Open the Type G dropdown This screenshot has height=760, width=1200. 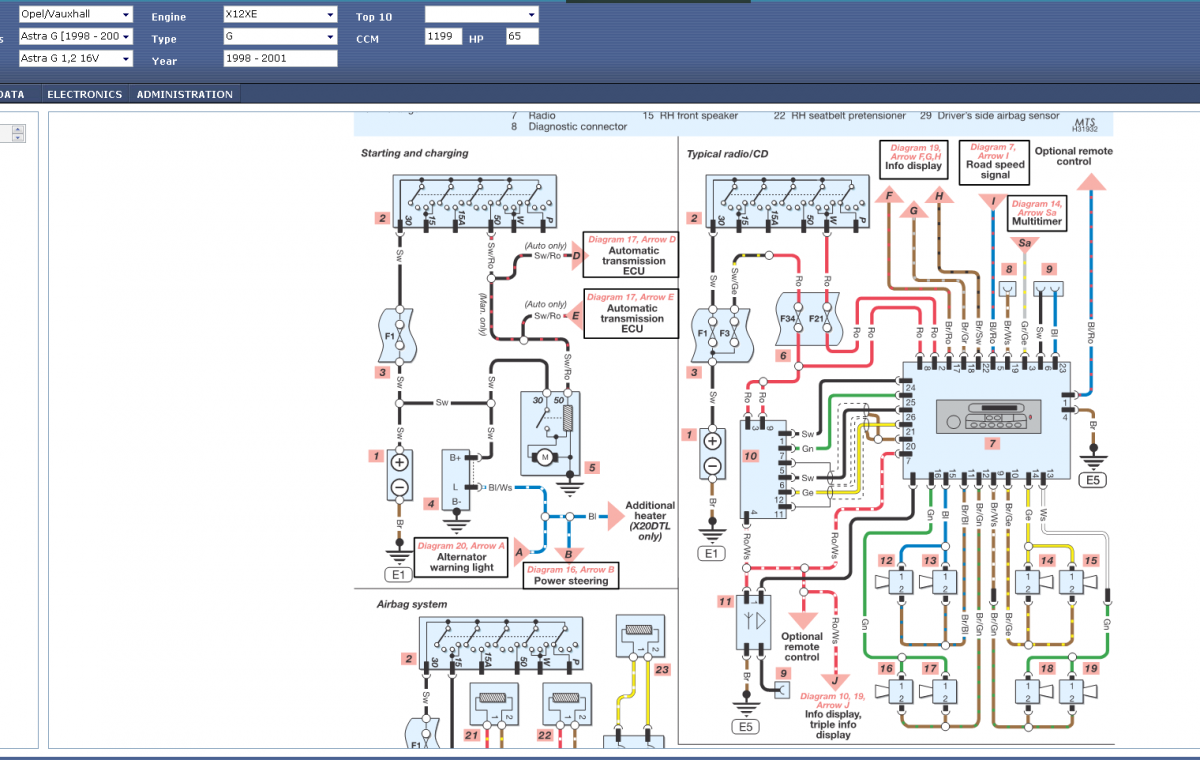tap(280, 37)
